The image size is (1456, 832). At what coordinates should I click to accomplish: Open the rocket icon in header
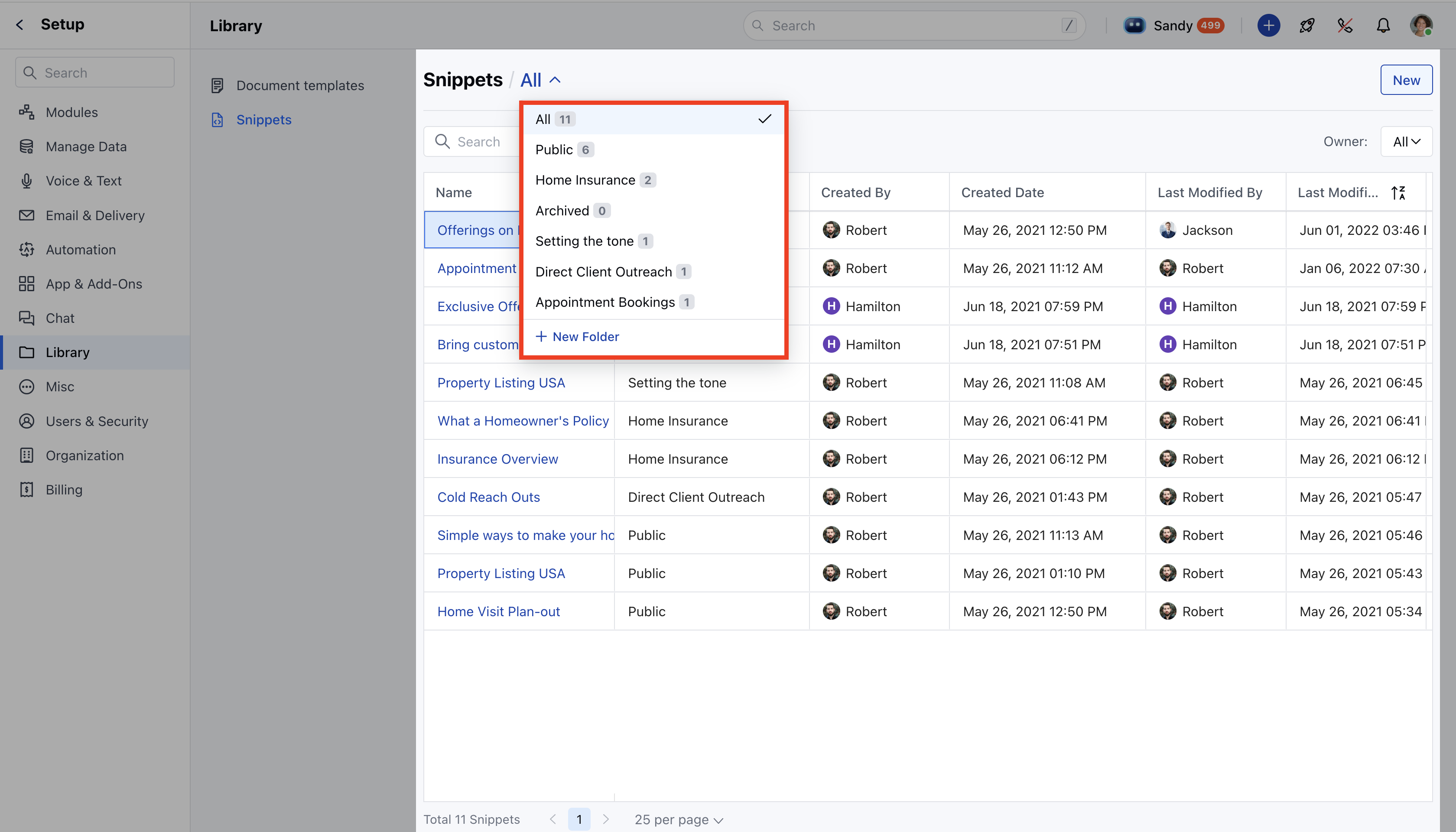click(x=1306, y=25)
